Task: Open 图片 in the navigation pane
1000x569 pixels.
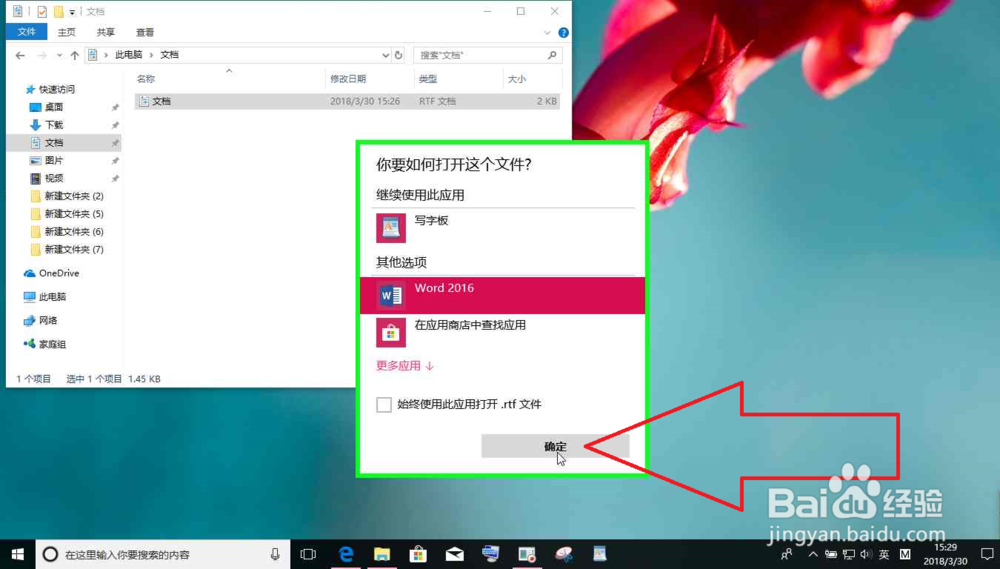Action: pos(54,161)
